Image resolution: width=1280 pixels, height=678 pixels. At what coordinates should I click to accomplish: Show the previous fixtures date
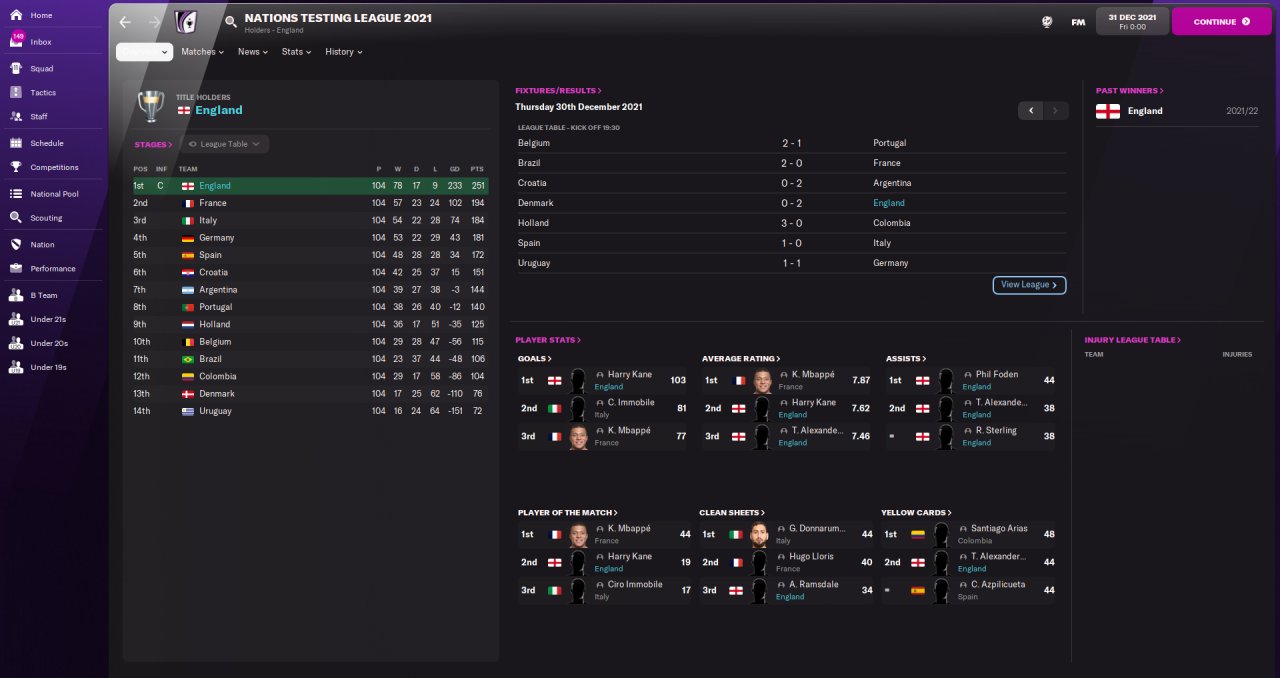[1031, 111]
